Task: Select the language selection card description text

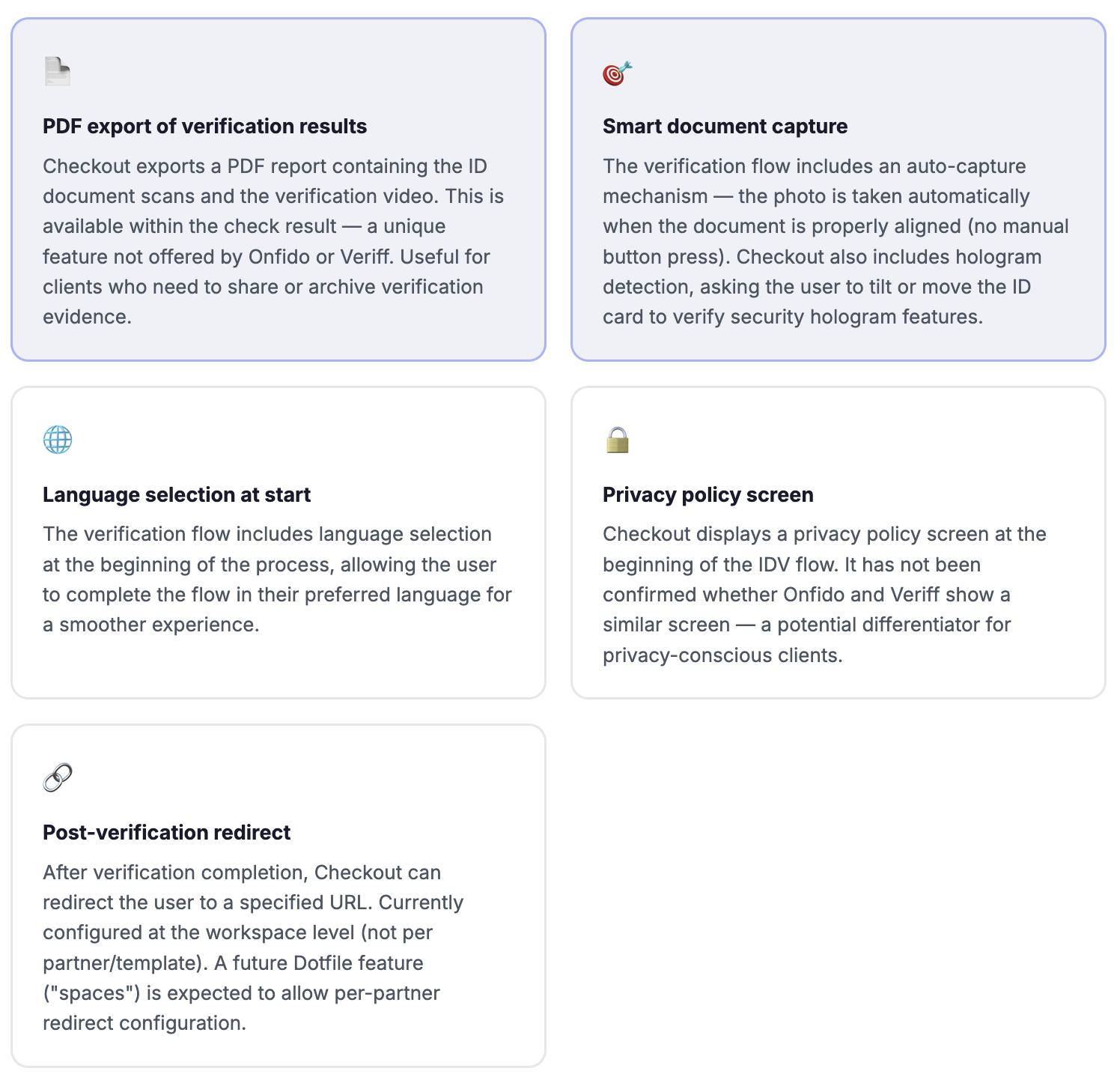Action: click(277, 580)
